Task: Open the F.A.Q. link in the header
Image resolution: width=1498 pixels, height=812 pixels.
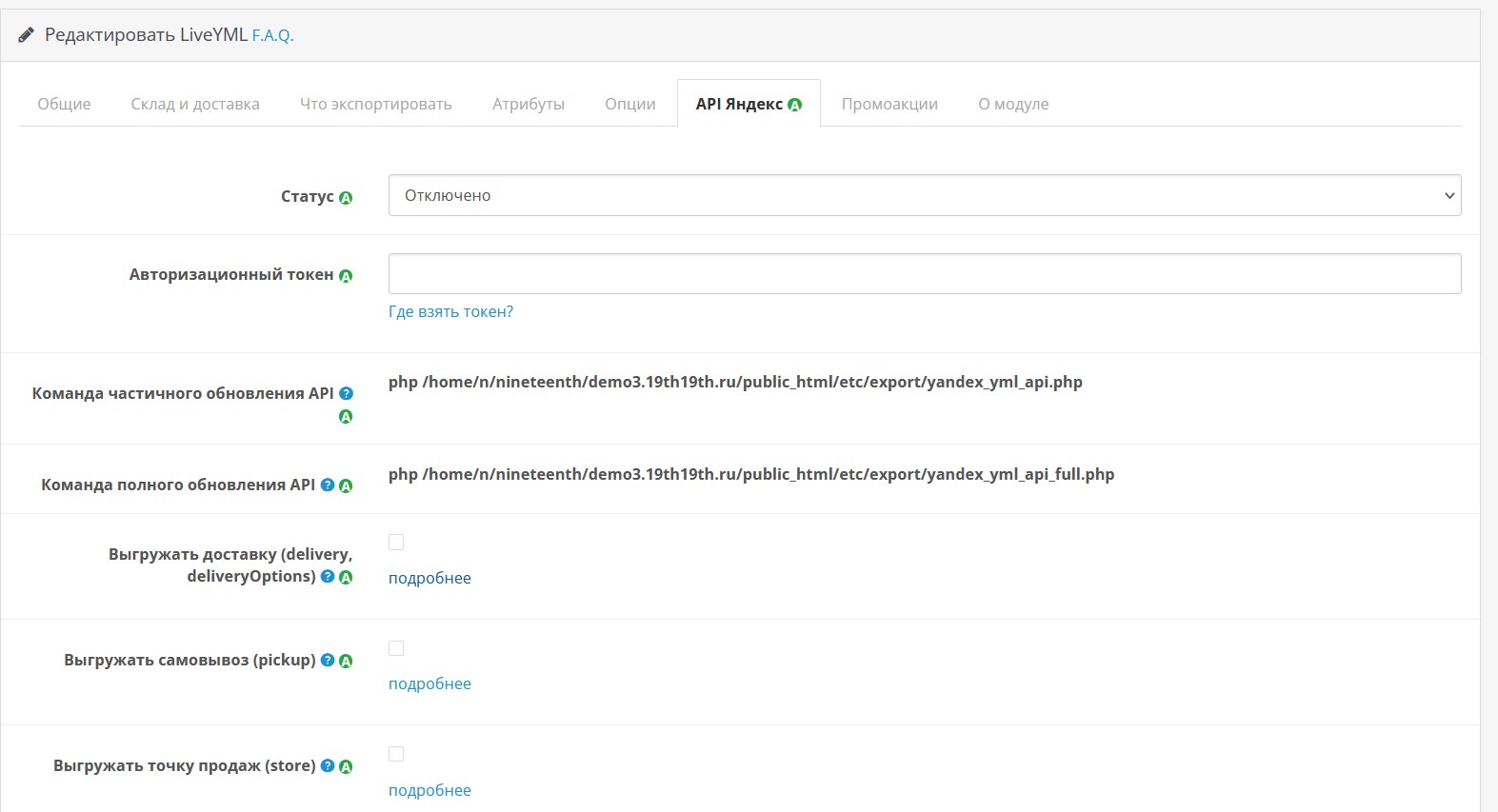Action: [x=272, y=36]
